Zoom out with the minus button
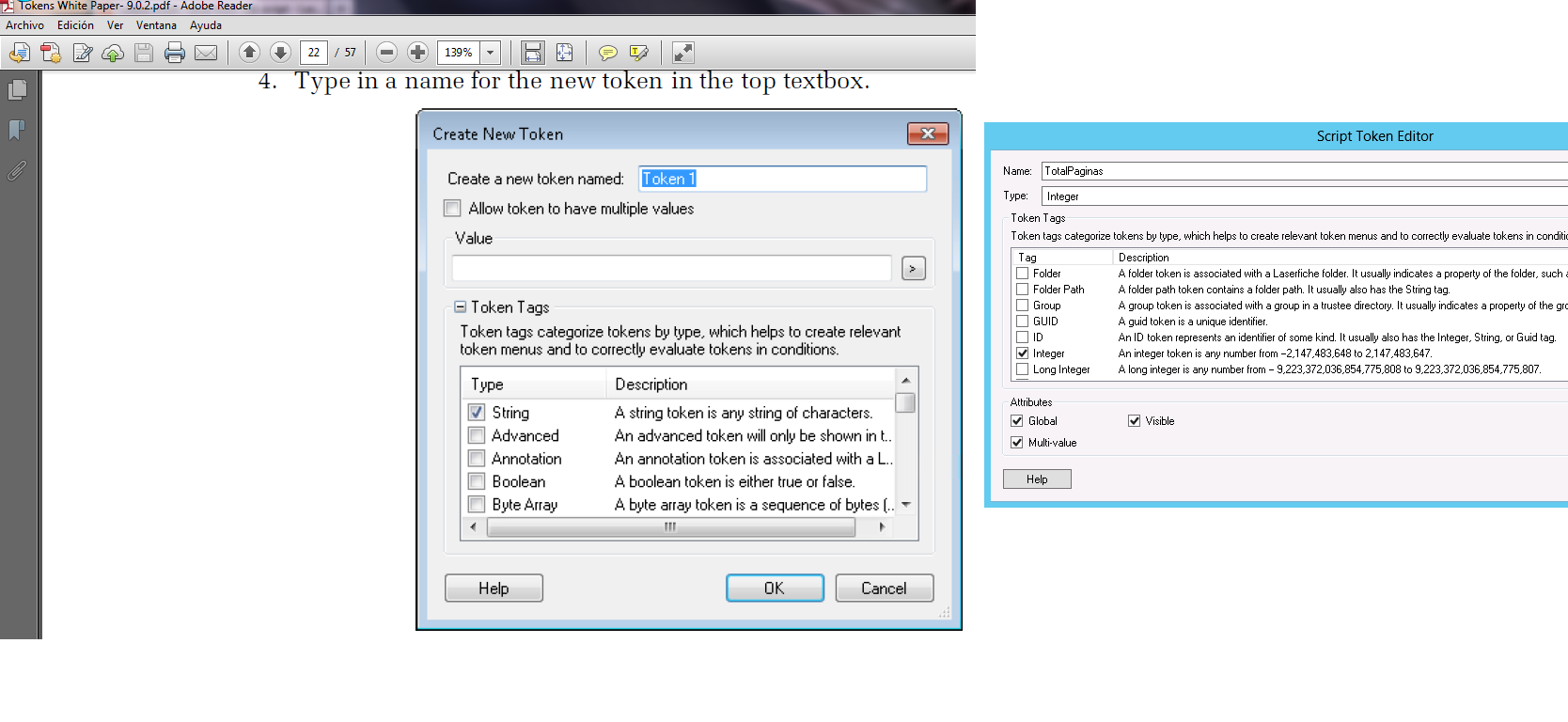The image size is (1568, 722). 386,53
